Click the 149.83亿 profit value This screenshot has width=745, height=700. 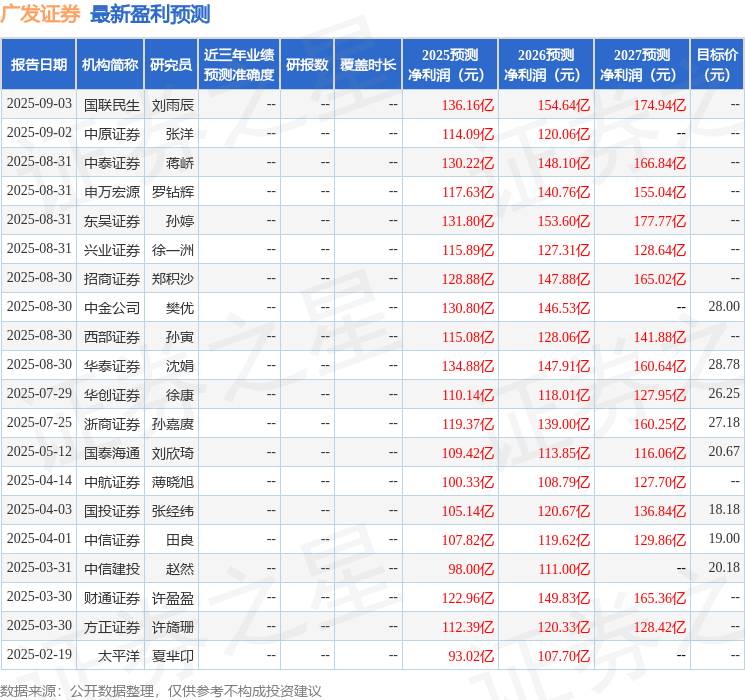tap(564, 598)
